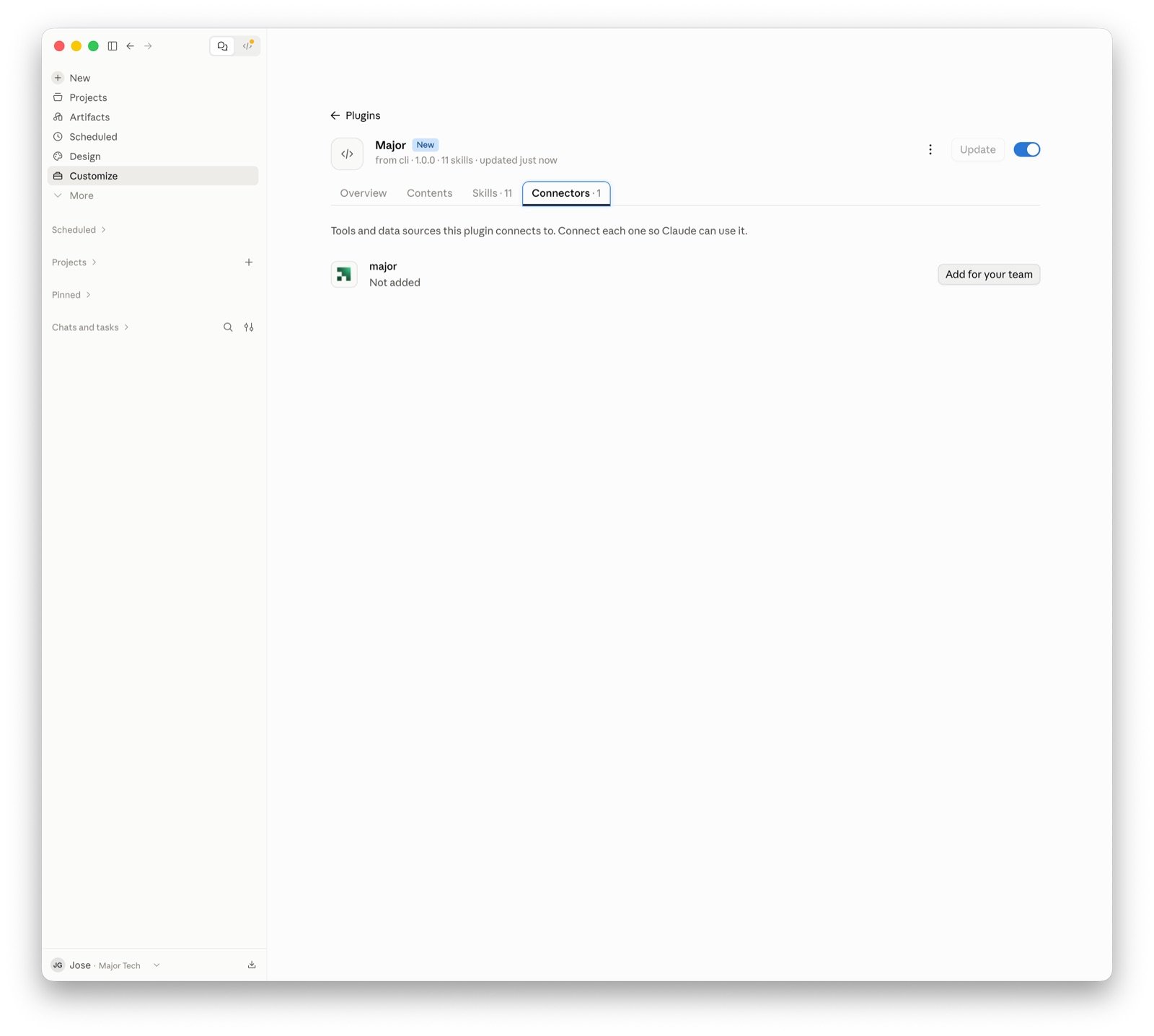Screen dimensions: 1154x1036
Task: Switch to the Skills tab
Action: tap(492, 193)
